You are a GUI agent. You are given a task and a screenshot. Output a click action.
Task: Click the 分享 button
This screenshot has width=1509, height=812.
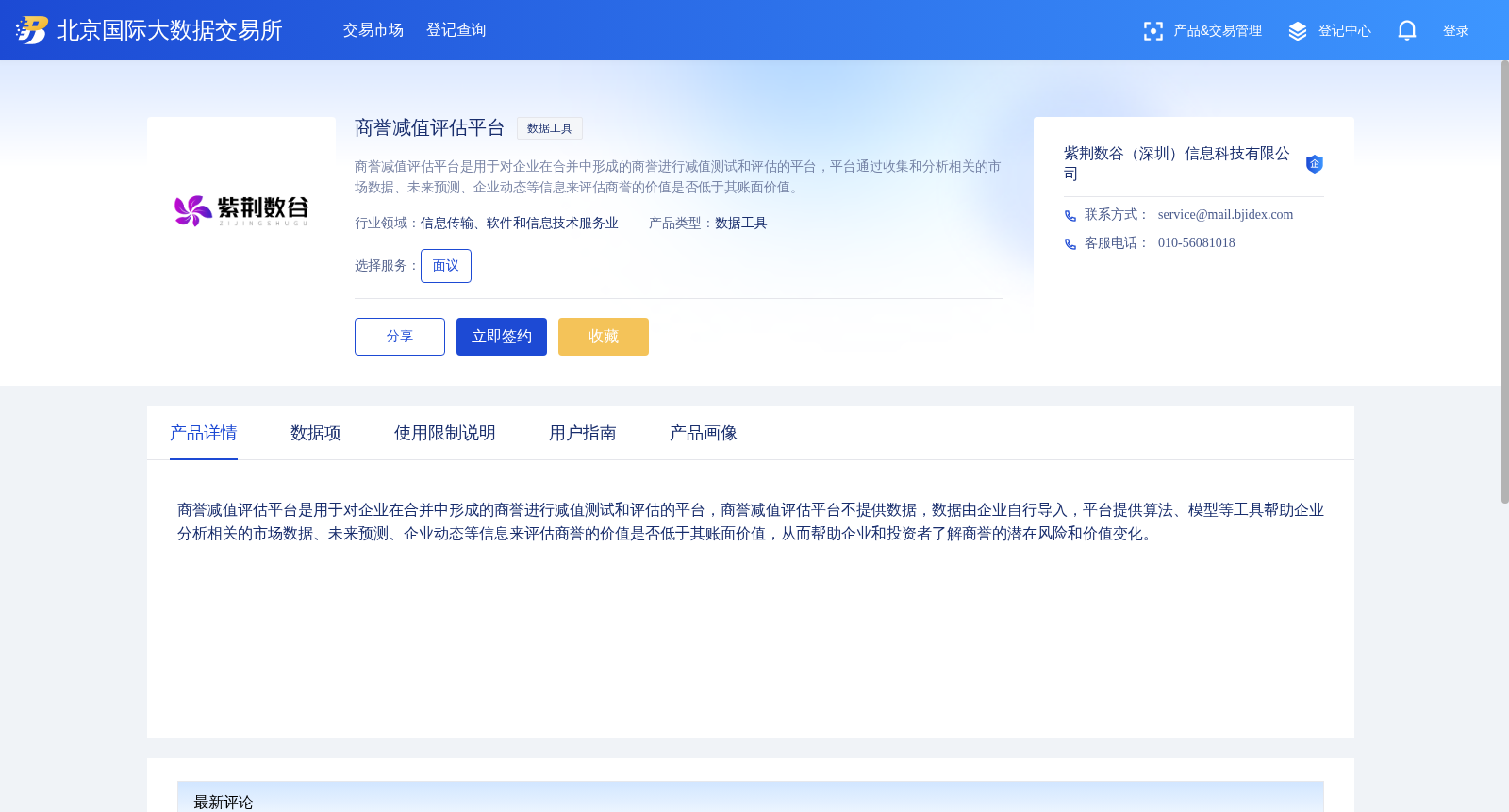click(x=400, y=337)
